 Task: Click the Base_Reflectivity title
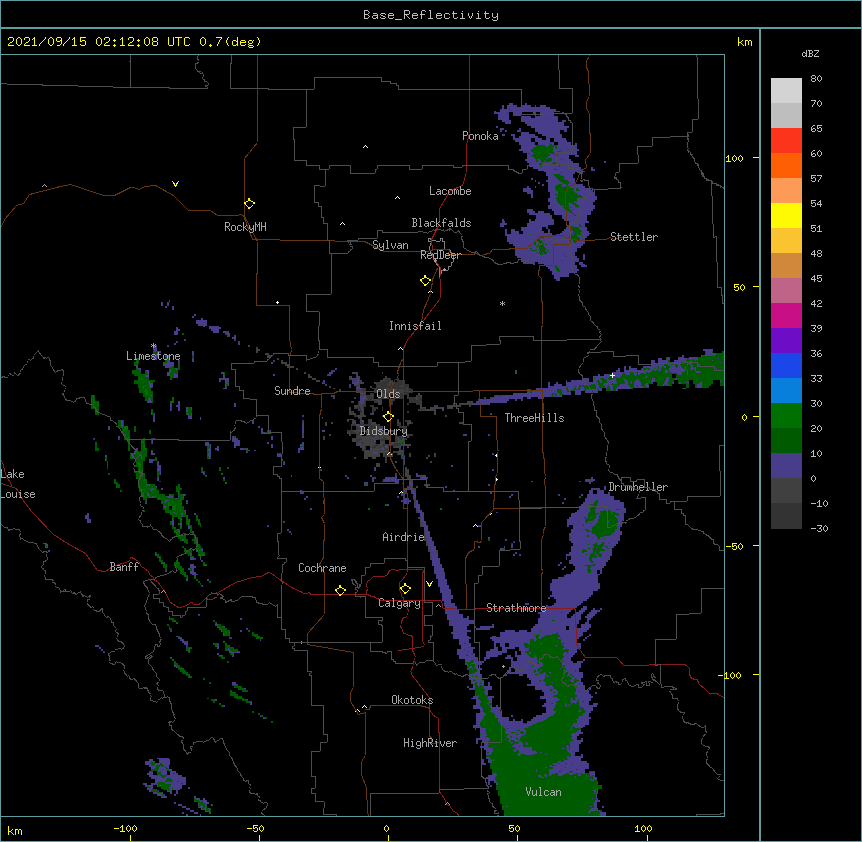click(x=431, y=15)
